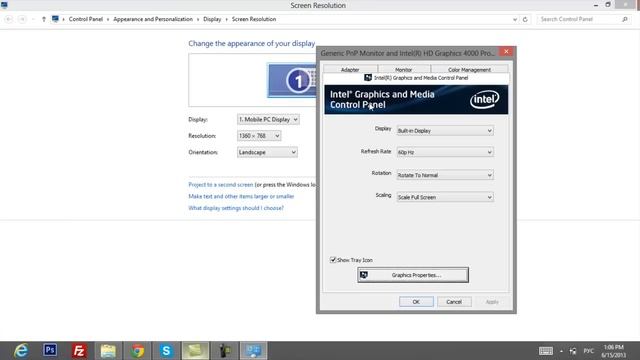This screenshot has width=640, height=360.
Task: Launch Photoshop from the taskbar
Action: (x=50, y=350)
